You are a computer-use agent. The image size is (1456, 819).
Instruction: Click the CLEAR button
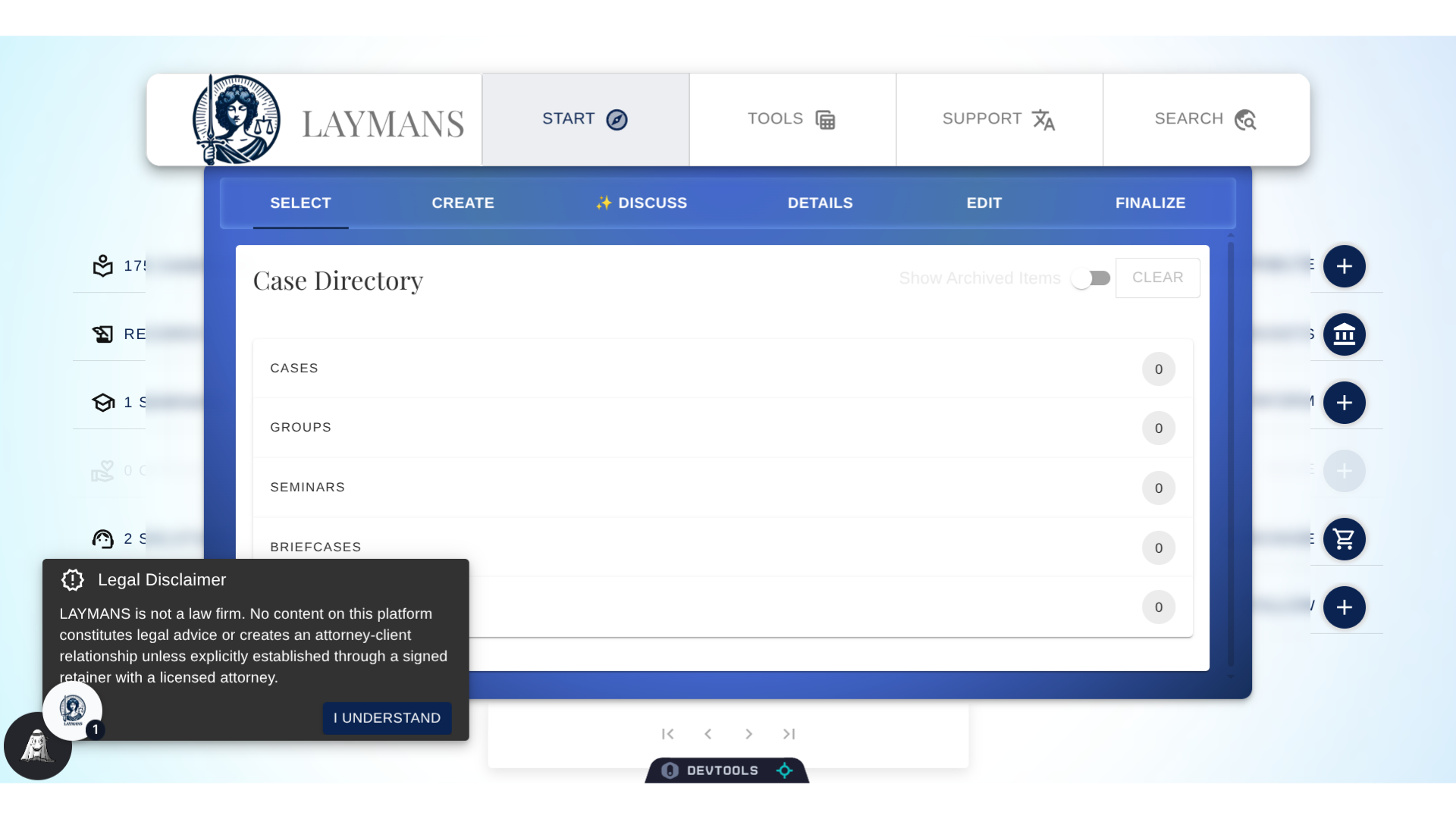click(1158, 278)
